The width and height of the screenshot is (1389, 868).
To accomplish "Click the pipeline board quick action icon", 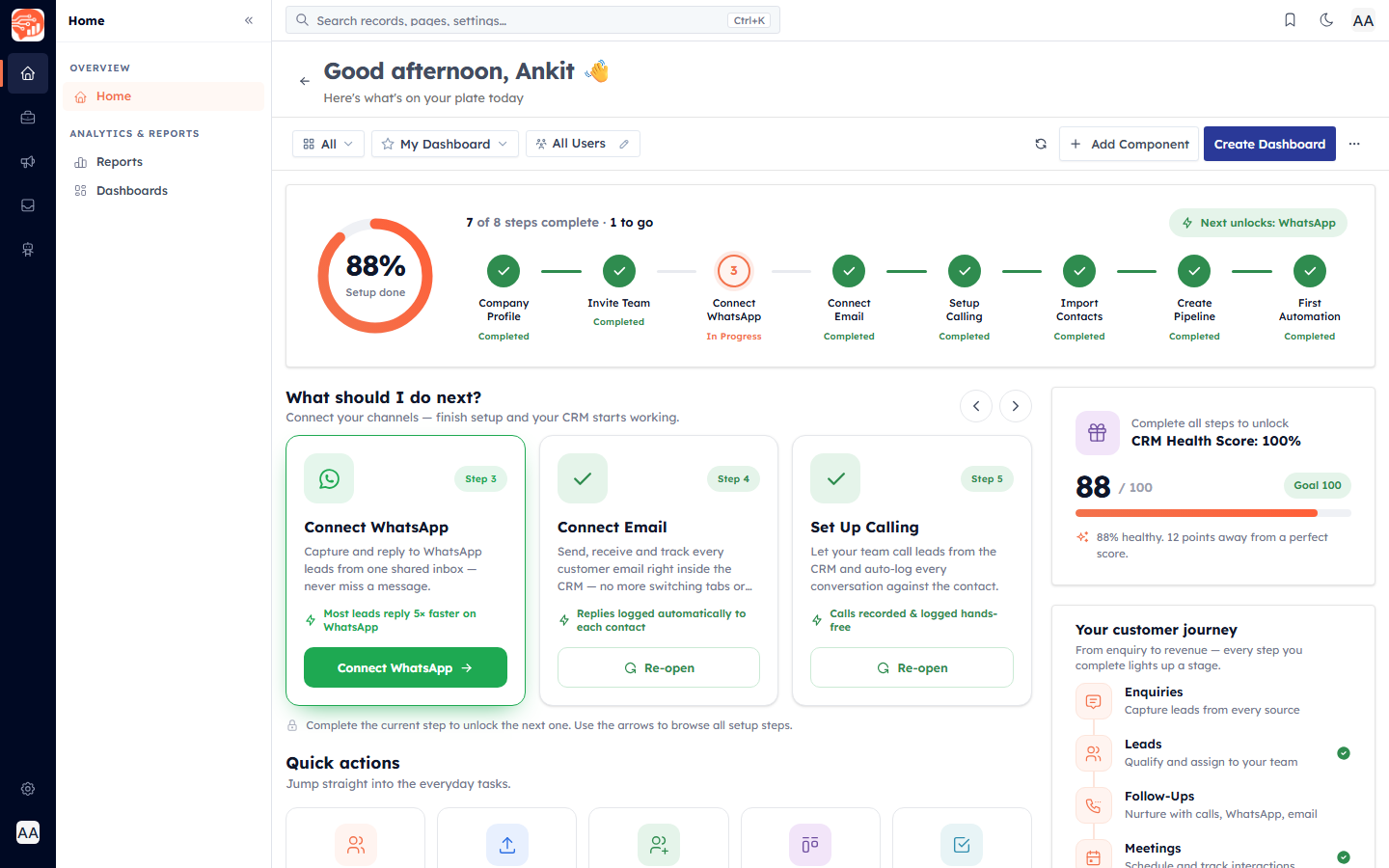I will click(810, 845).
